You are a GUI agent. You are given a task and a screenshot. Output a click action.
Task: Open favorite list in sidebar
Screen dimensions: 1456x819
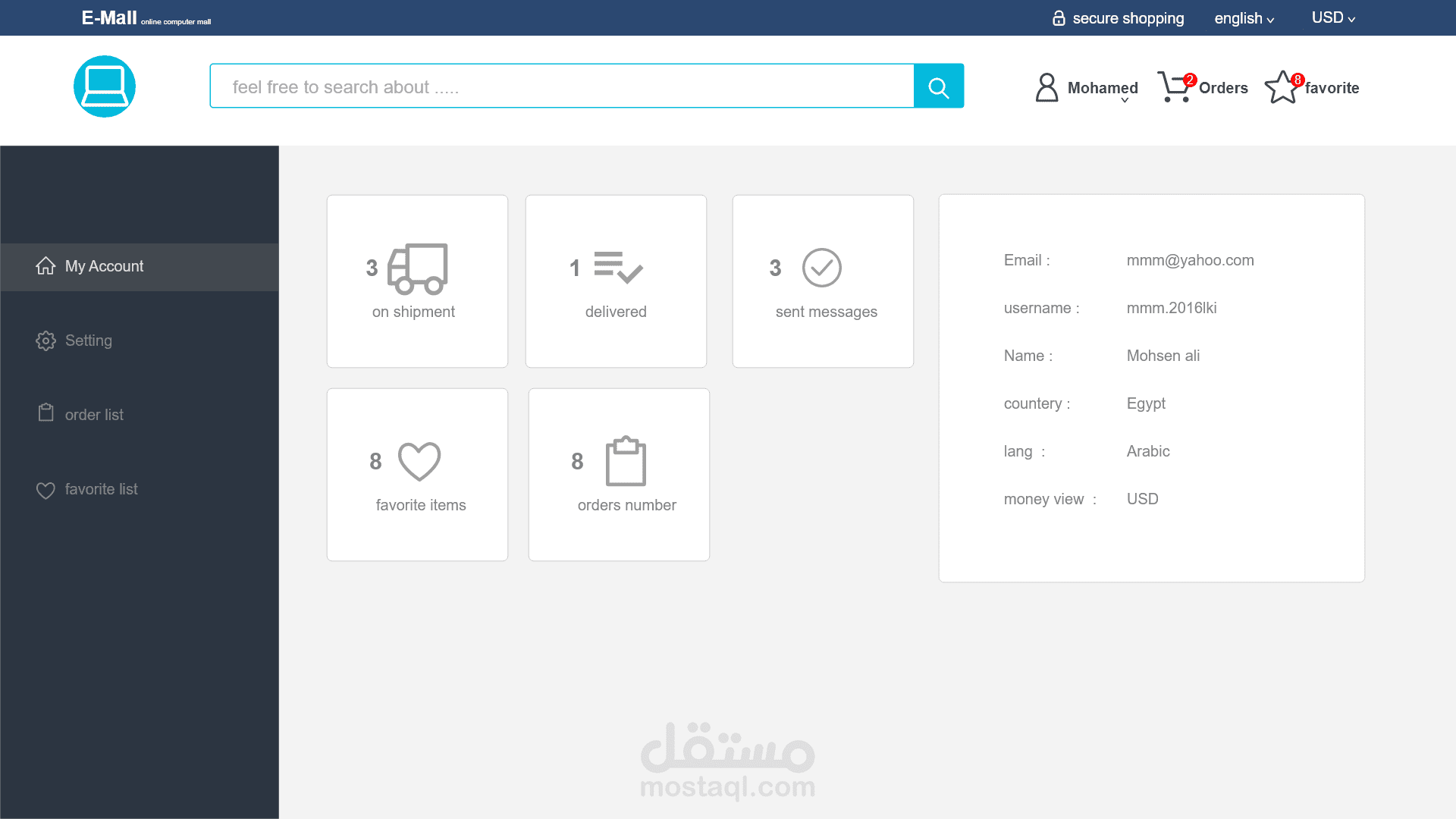101,489
